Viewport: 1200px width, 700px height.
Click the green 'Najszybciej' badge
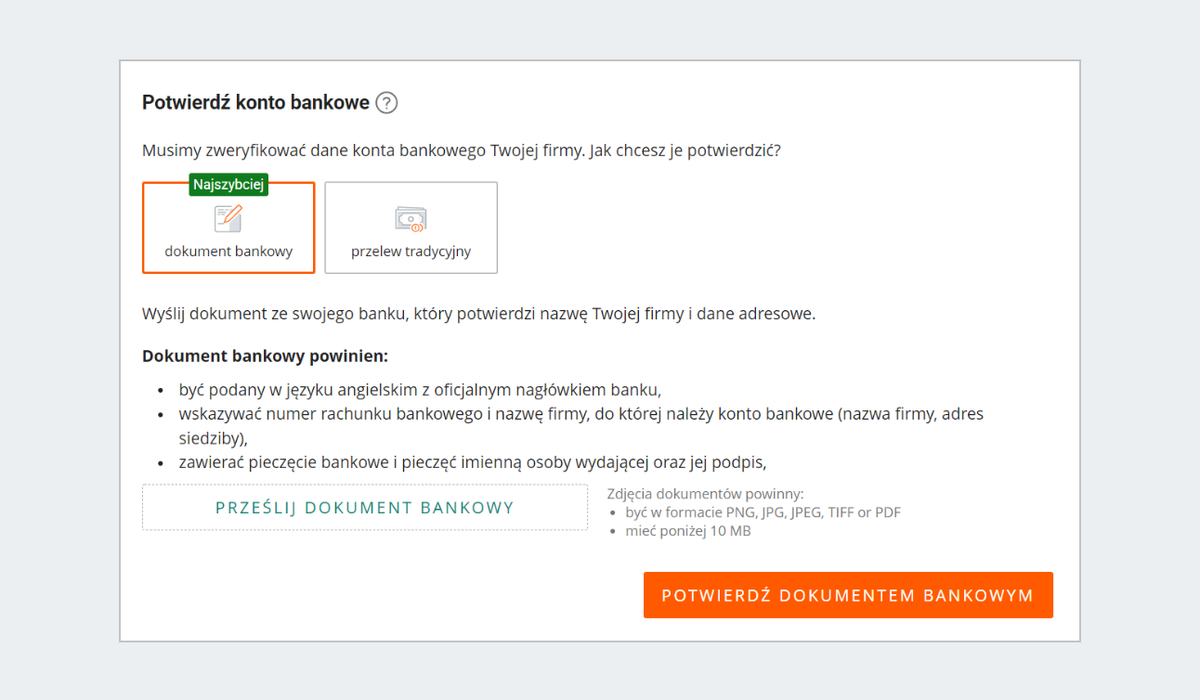229,184
